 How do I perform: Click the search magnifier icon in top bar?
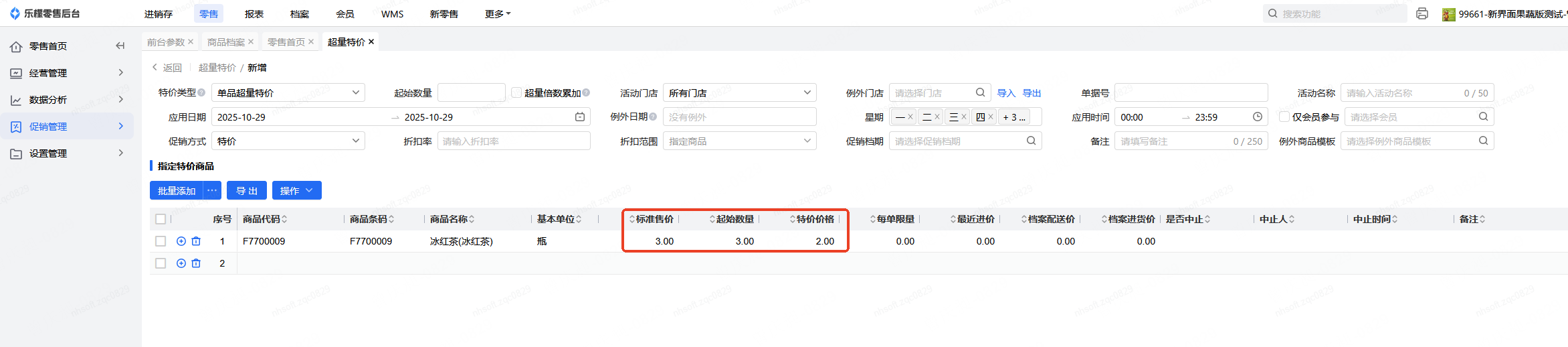pos(1273,13)
